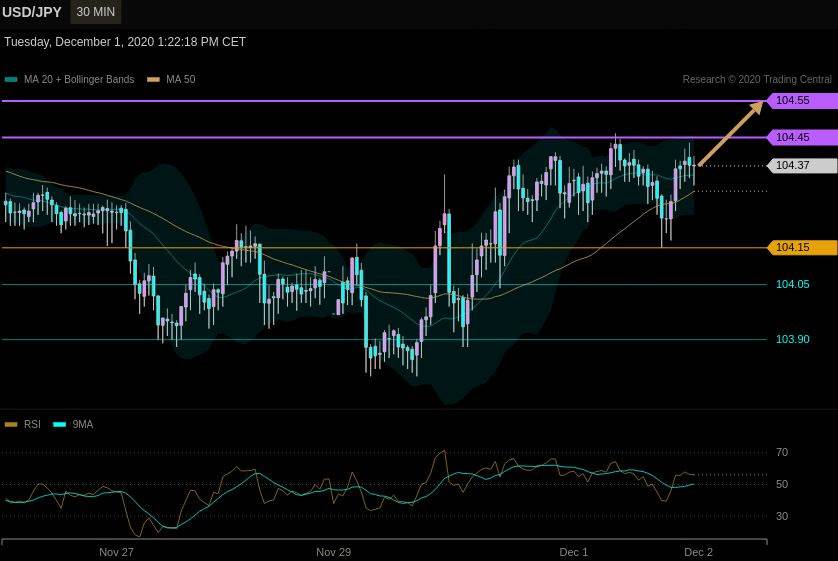Viewport: 838px width, 561px height.
Task: Click the RSI 30 level label
Action: 782,516
